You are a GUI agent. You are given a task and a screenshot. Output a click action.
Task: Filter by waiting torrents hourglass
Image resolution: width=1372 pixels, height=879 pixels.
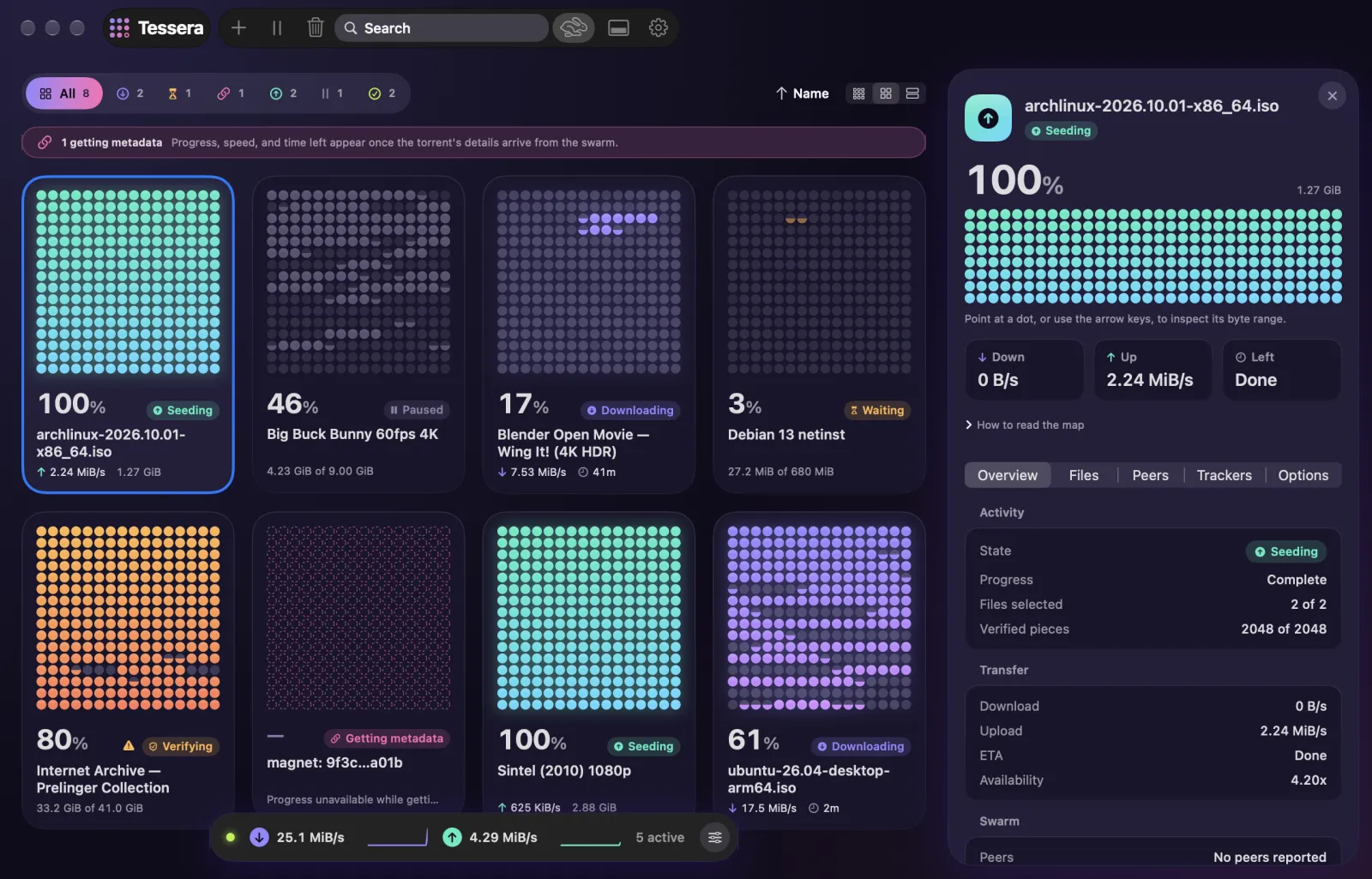(x=179, y=93)
